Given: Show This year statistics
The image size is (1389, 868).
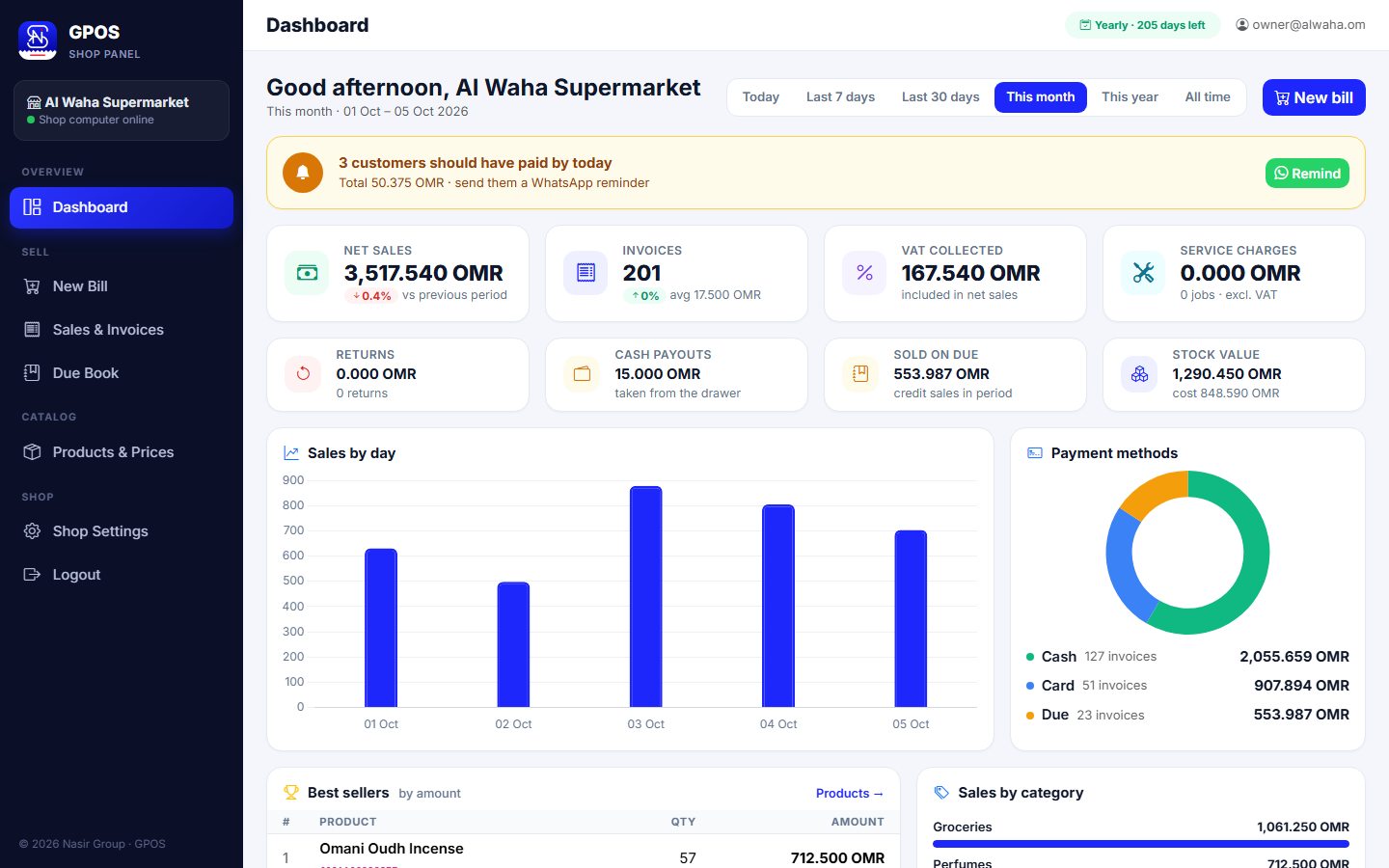Looking at the screenshot, I should [x=1130, y=97].
